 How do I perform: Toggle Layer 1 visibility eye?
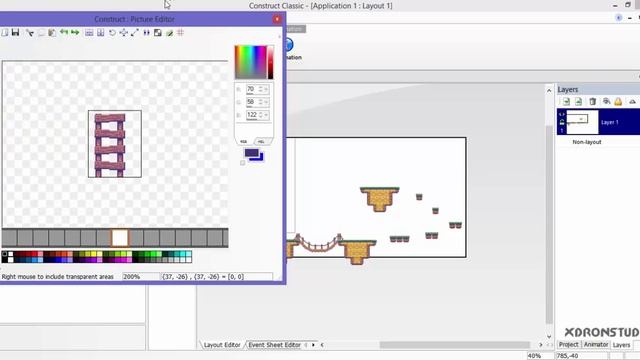point(562,115)
